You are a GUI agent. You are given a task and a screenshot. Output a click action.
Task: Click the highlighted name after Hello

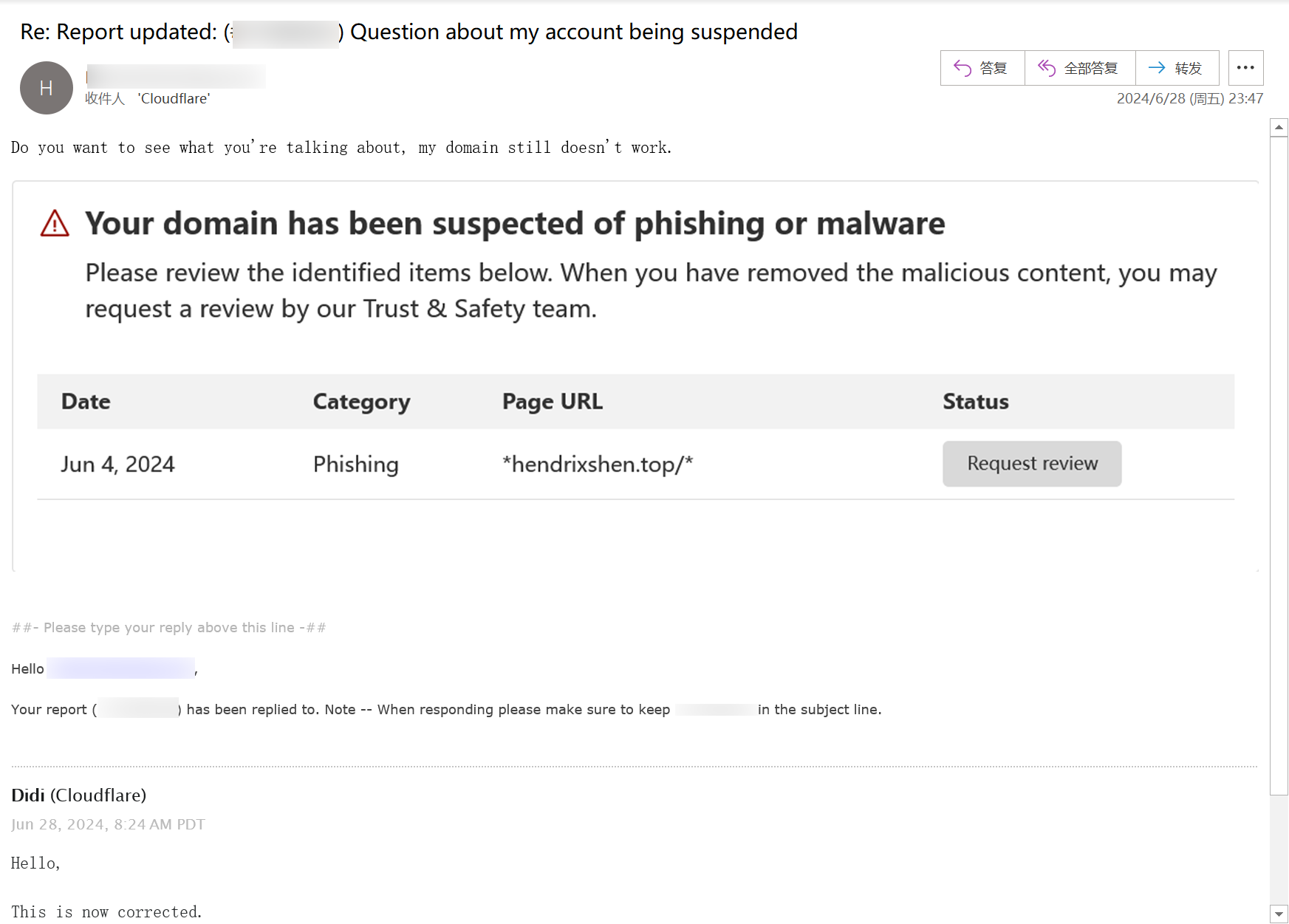[120, 668]
